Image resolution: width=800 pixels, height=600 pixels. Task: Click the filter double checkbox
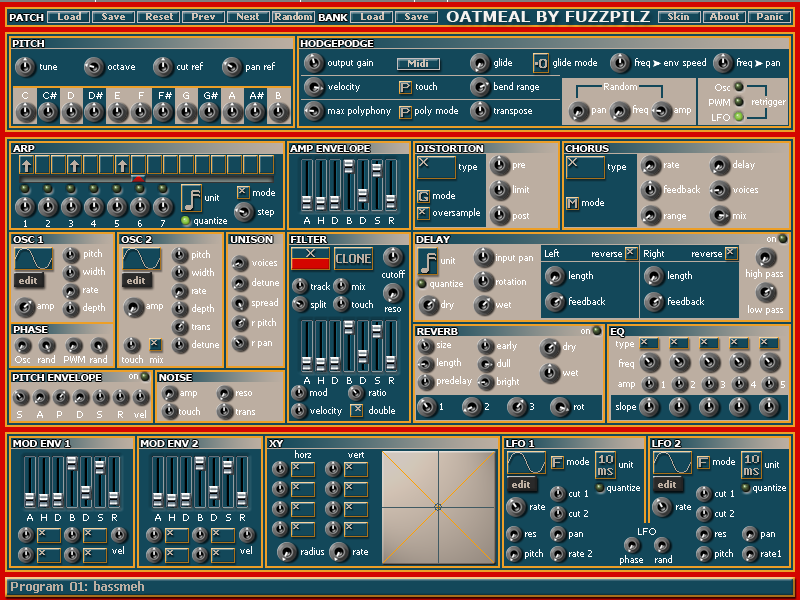point(357,410)
